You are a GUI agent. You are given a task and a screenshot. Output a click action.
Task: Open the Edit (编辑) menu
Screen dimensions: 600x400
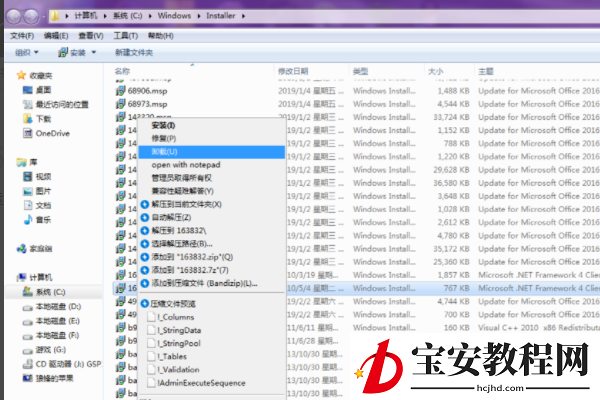56,36
